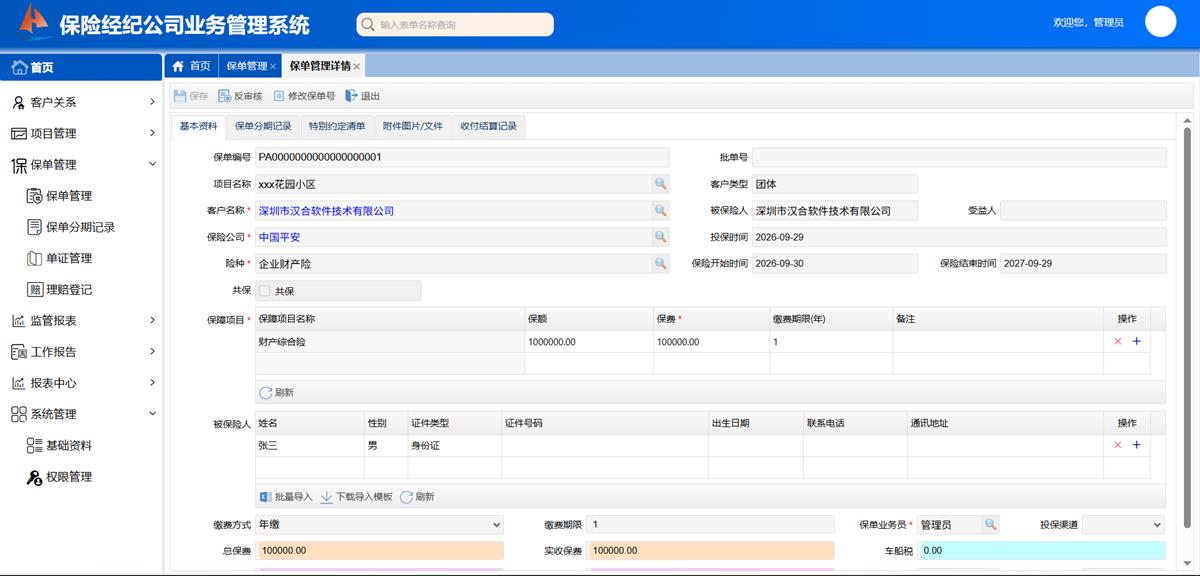This screenshot has height=576, width=1200.
Task: Click the 保单分期记录 sidebar icon
Action: 34,227
